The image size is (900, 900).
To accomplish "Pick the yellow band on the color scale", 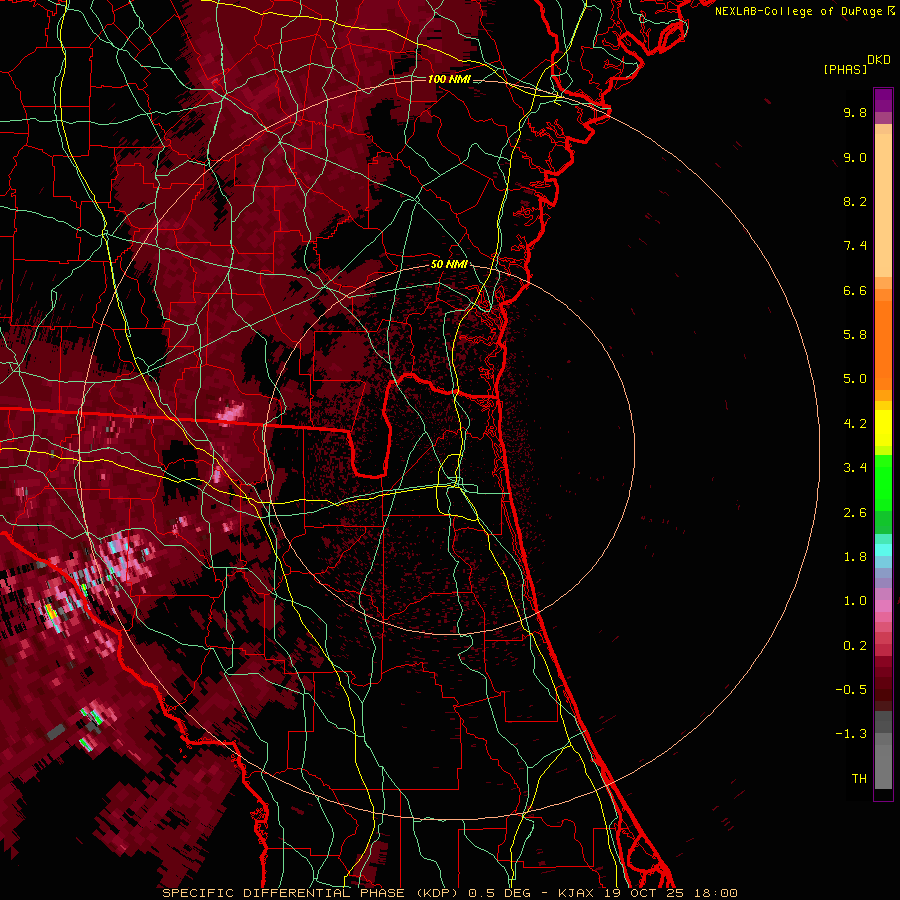I will (x=883, y=428).
